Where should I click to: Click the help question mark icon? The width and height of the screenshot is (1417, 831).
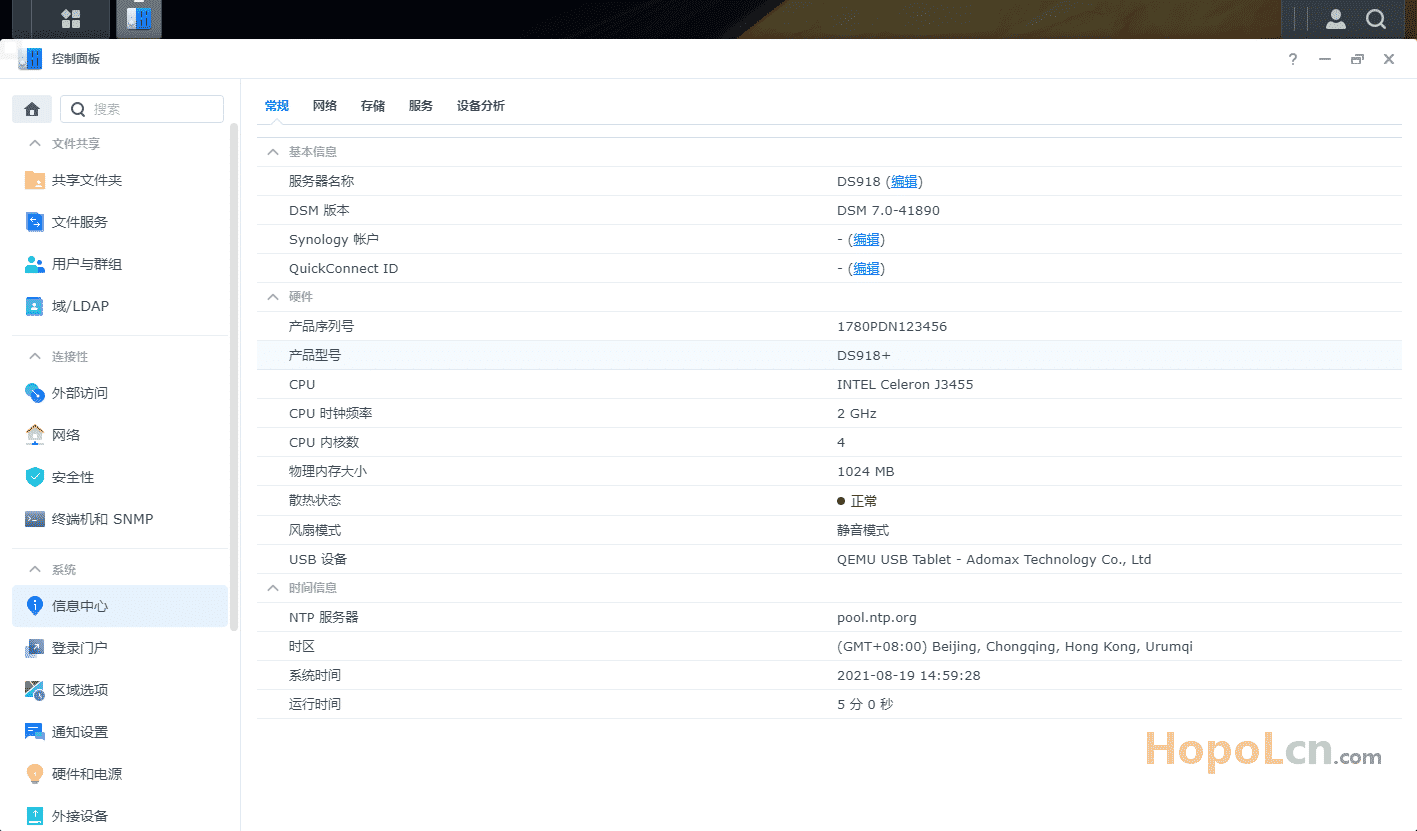[1293, 59]
